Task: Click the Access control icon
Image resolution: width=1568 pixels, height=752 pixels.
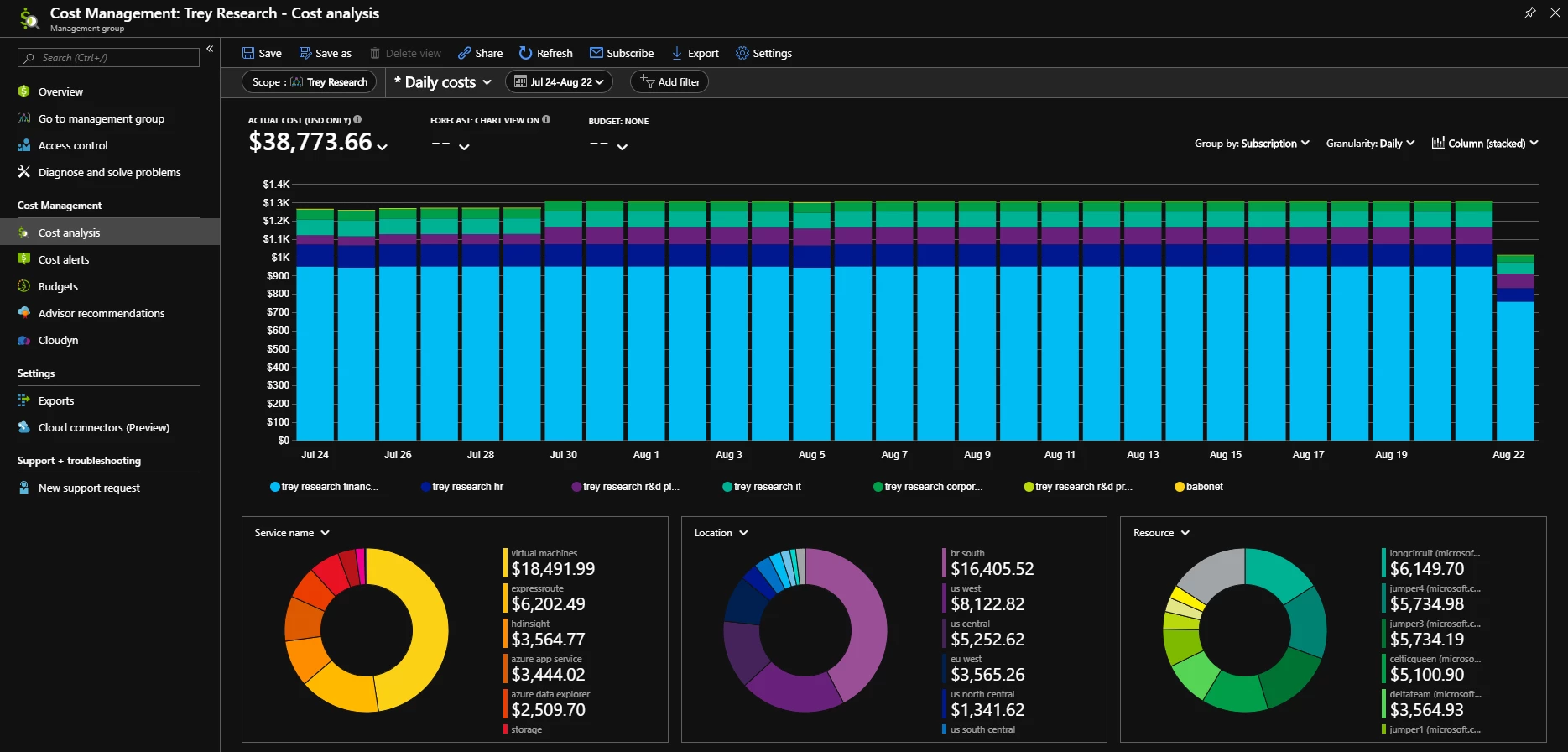Action: [23, 145]
